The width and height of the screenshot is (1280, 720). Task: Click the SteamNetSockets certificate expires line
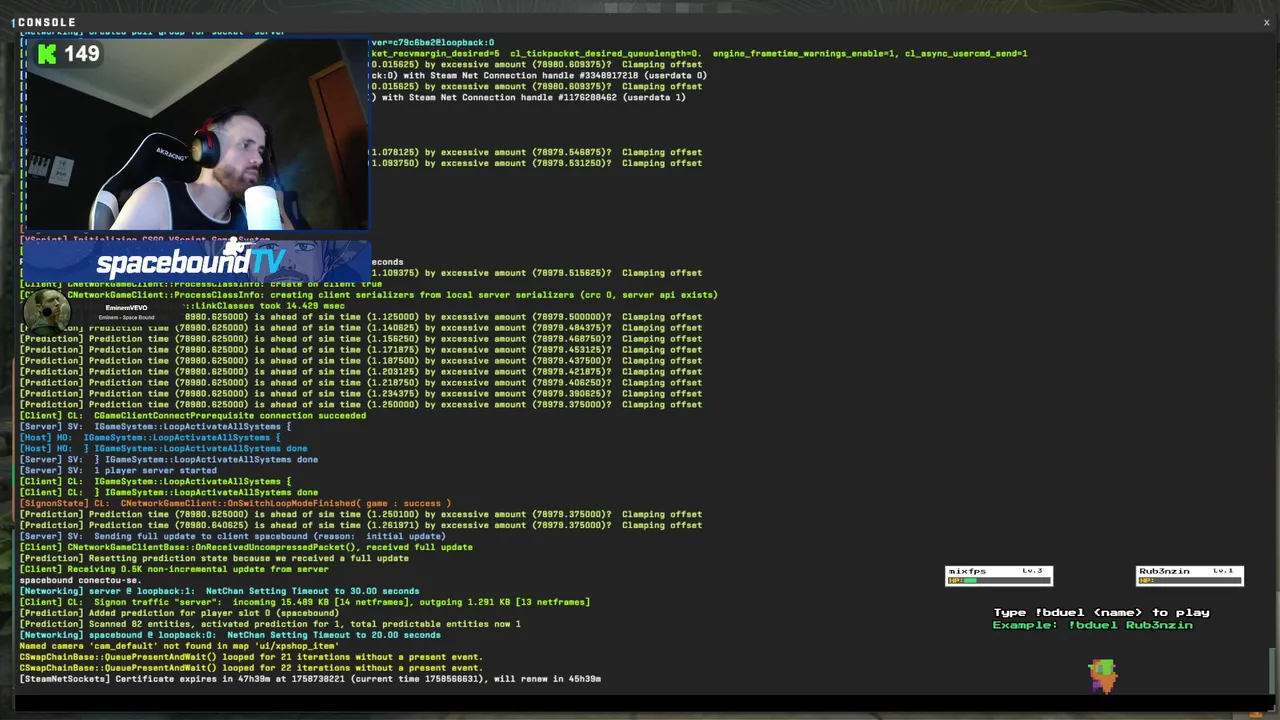[x=310, y=679]
